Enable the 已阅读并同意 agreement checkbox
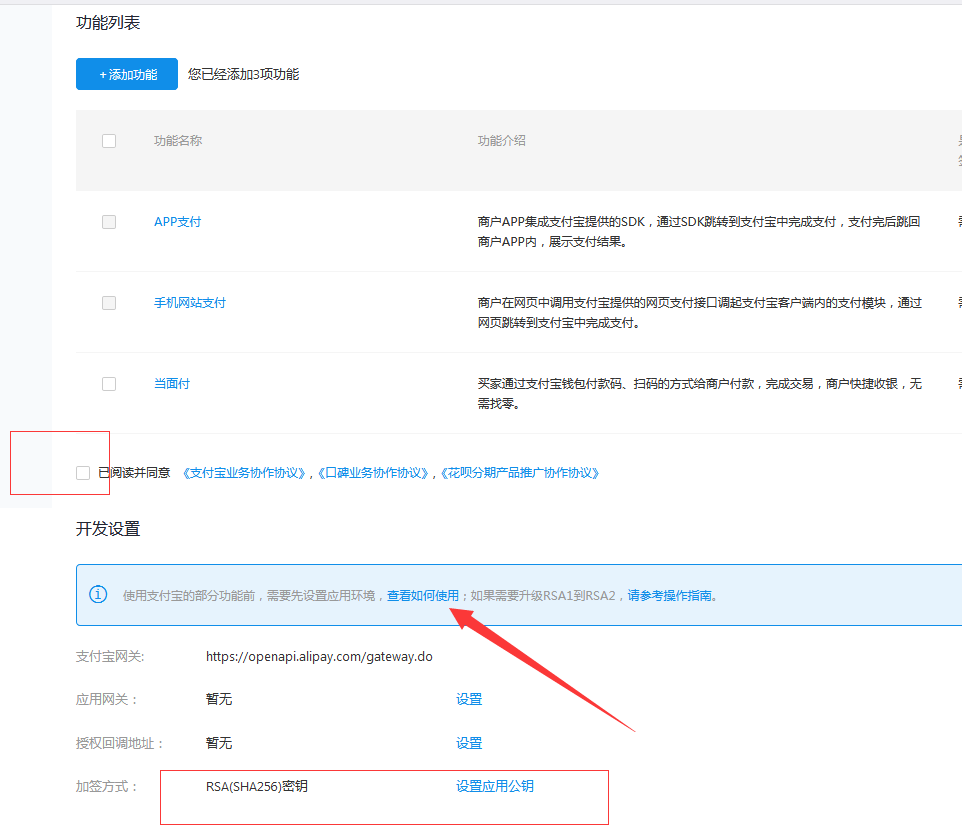 (x=83, y=473)
